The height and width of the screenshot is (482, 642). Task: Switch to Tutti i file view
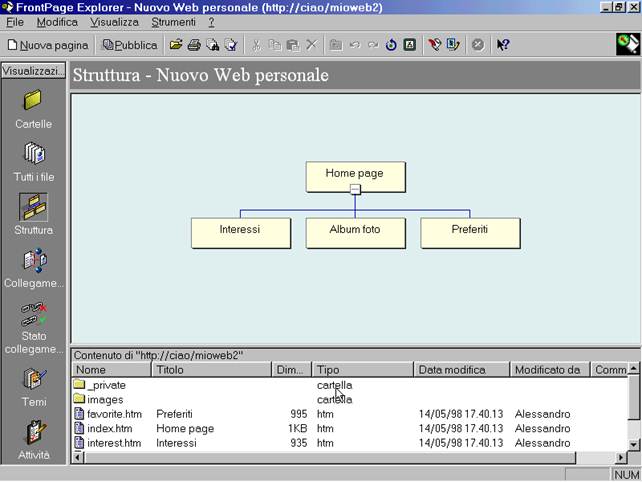(x=34, y=162)
